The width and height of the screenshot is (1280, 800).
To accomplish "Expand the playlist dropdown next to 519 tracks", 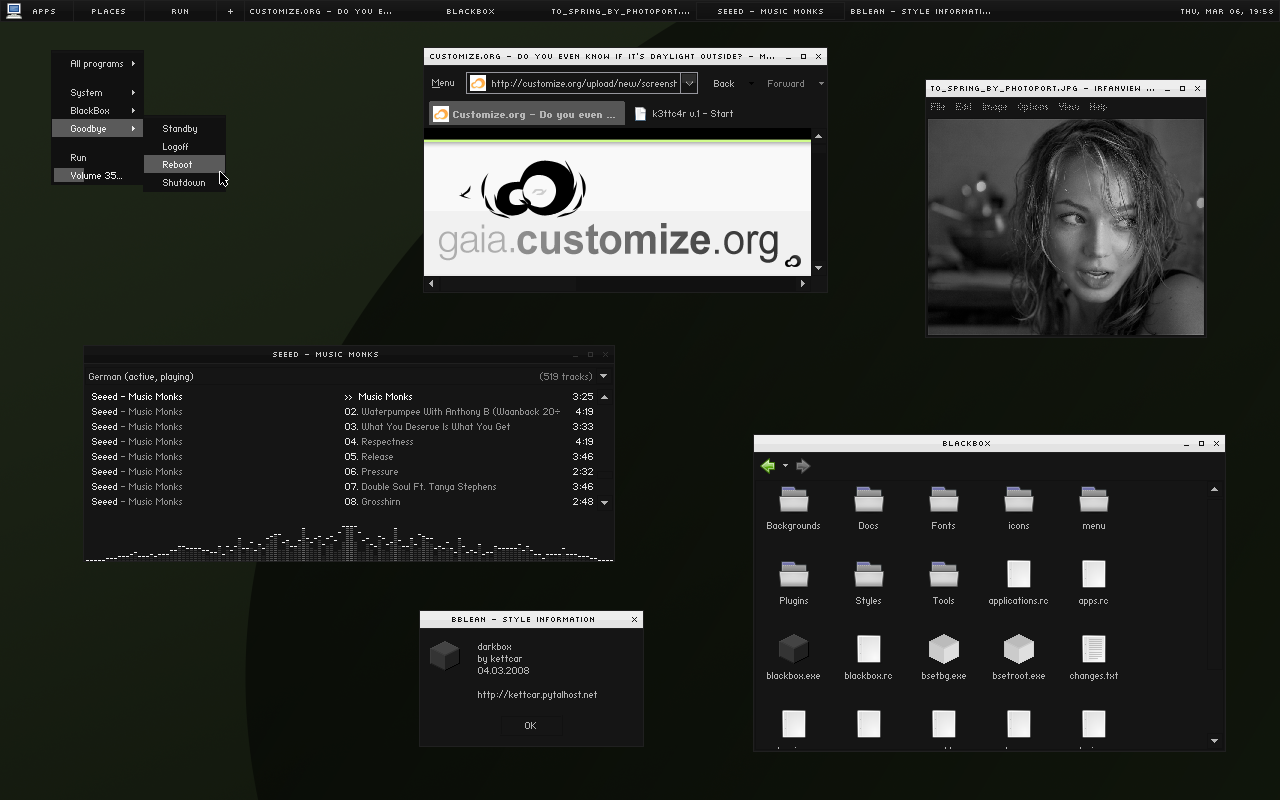I will 603,377.
